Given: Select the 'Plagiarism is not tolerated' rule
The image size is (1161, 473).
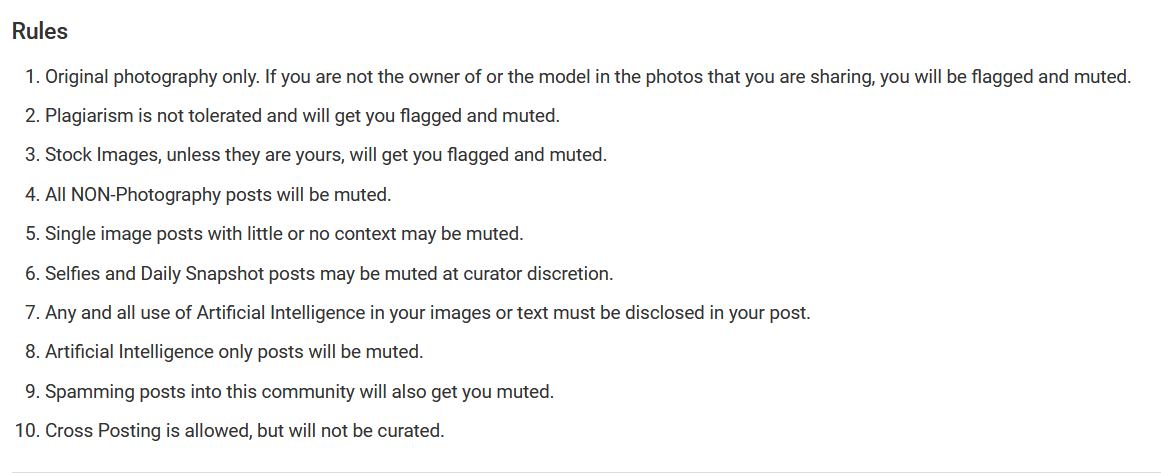Looking at the screenshot, I should tap(302, 116).
